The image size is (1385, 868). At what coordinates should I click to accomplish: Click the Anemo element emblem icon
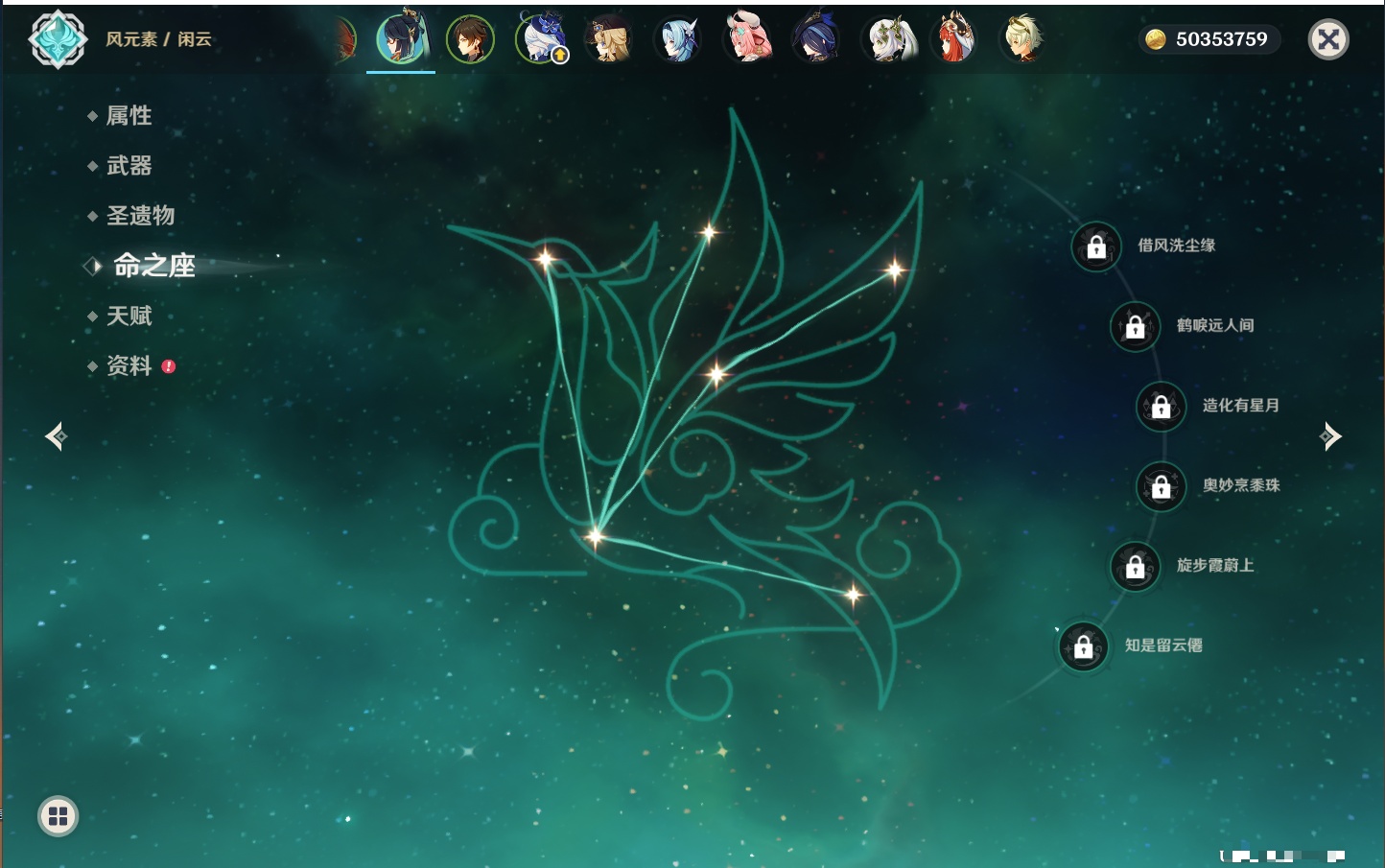[58, 39]
